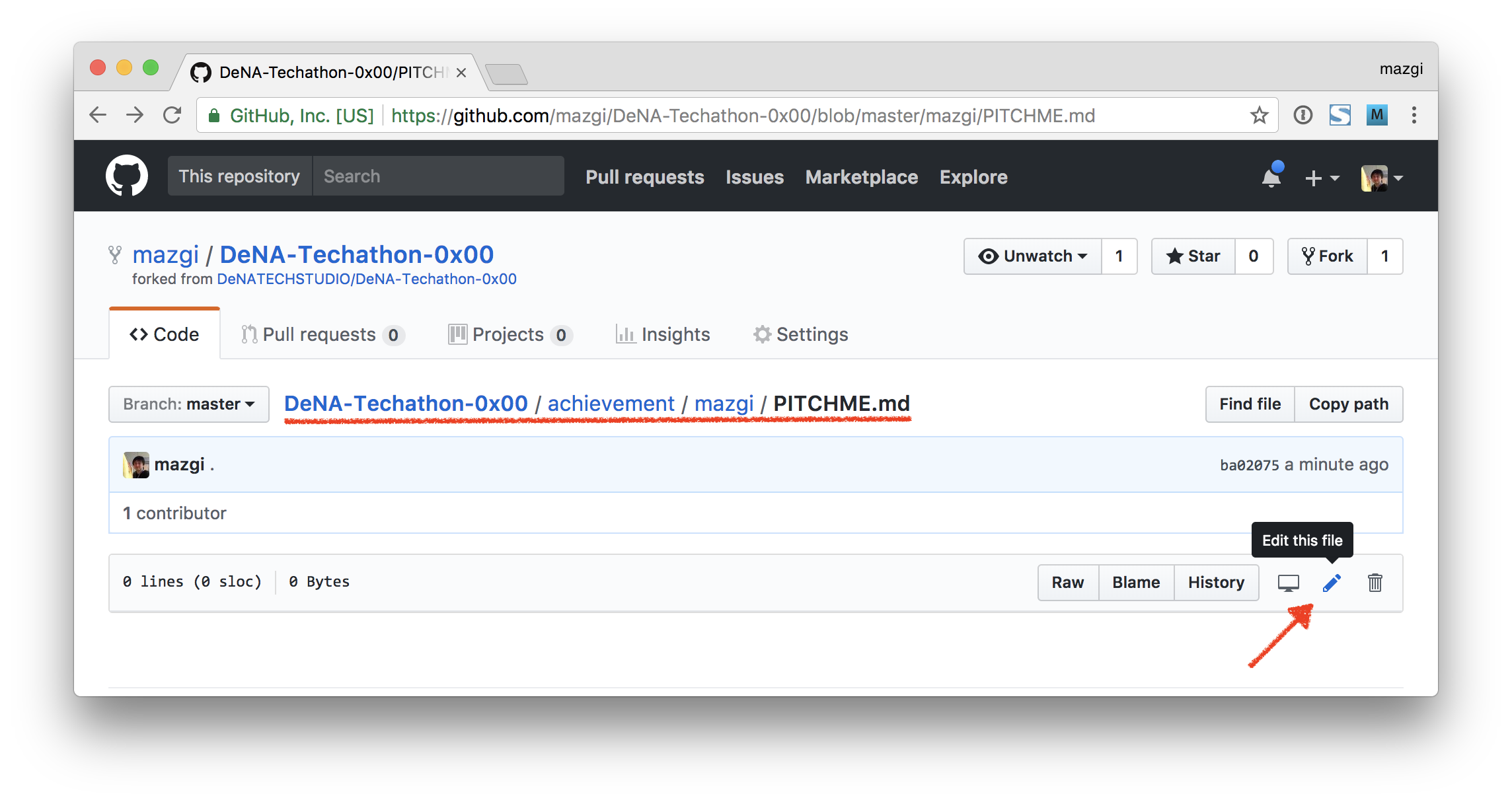Expand the plus create-new menu
Viewport: 1512px width, 802px height.
(1321, 178)
